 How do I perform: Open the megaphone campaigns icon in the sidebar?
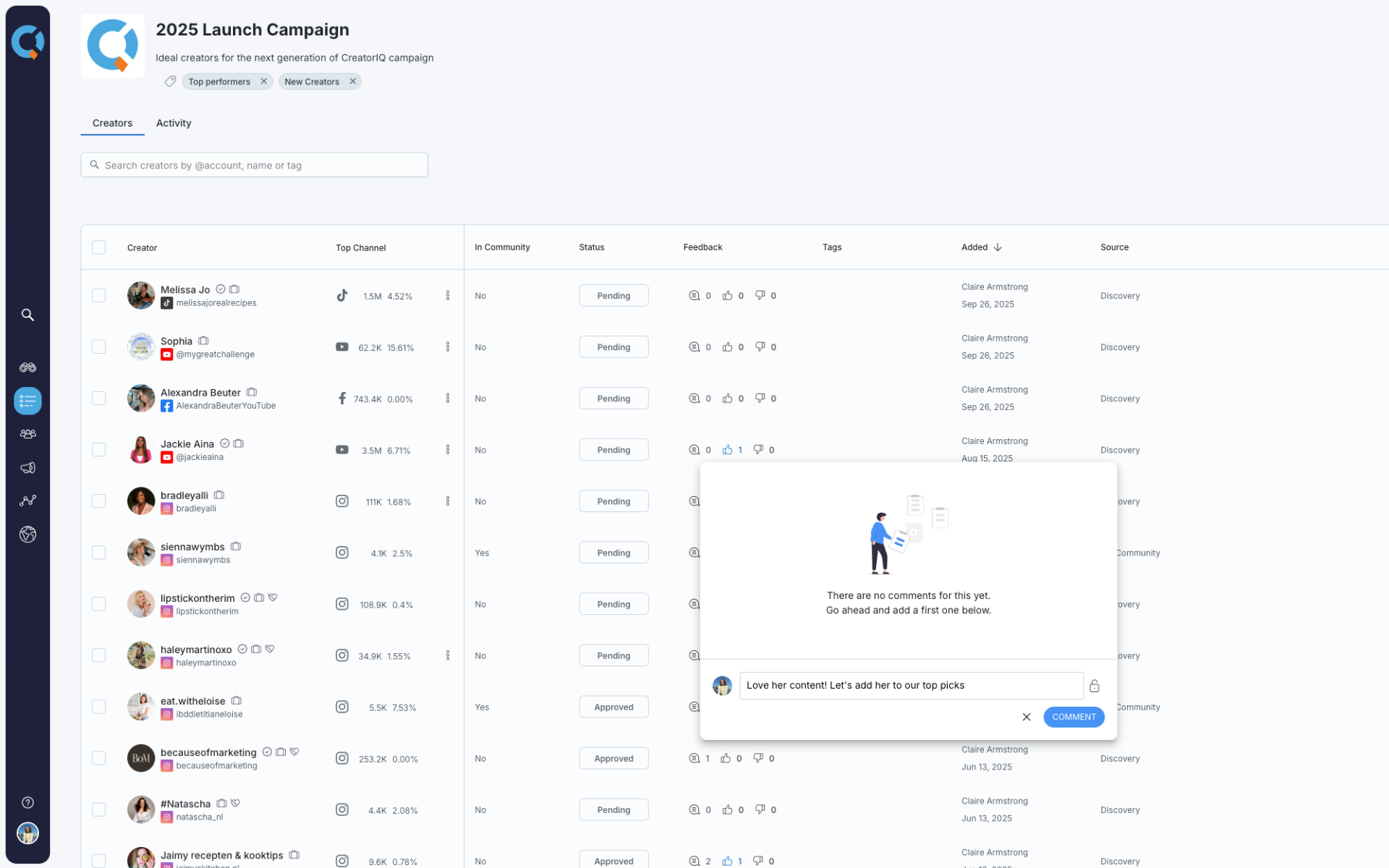(27, 468)
